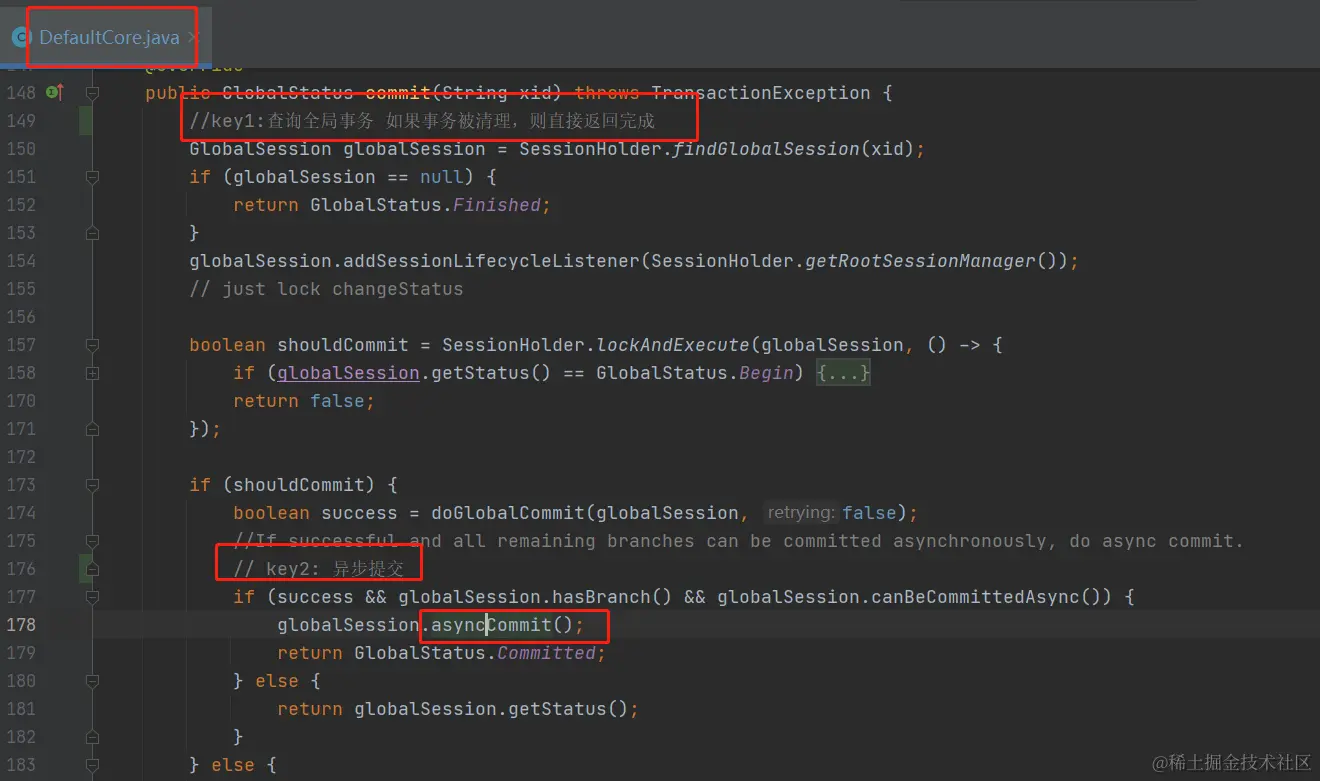Click the 'just lock changeStatus' comment
The width and height of the screenshot is (1320, 781).
click(327, 289)
